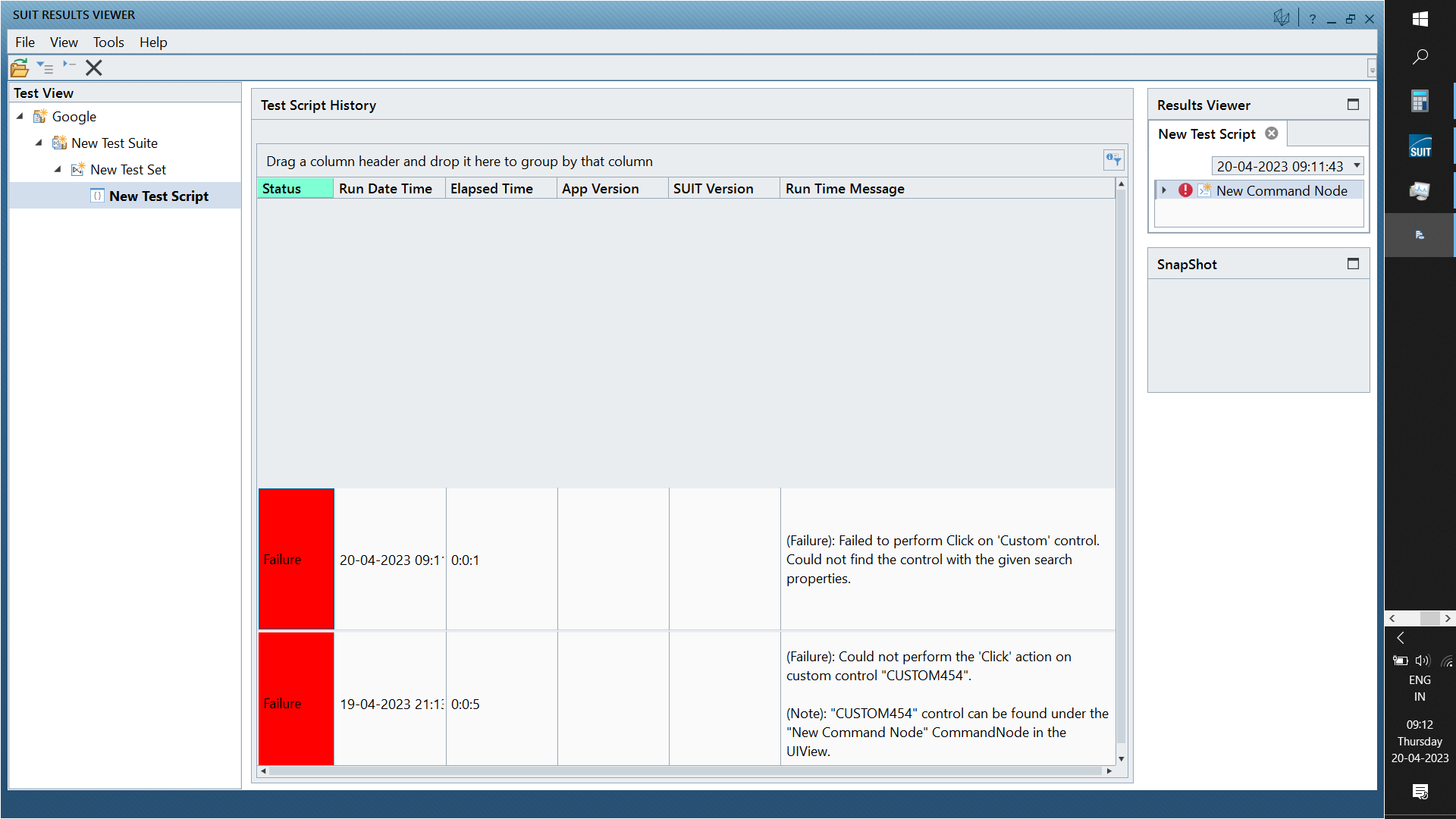Collapse the Google tree node
Viewport: 1456px width, 819px height.
click(x=20, y=116)
